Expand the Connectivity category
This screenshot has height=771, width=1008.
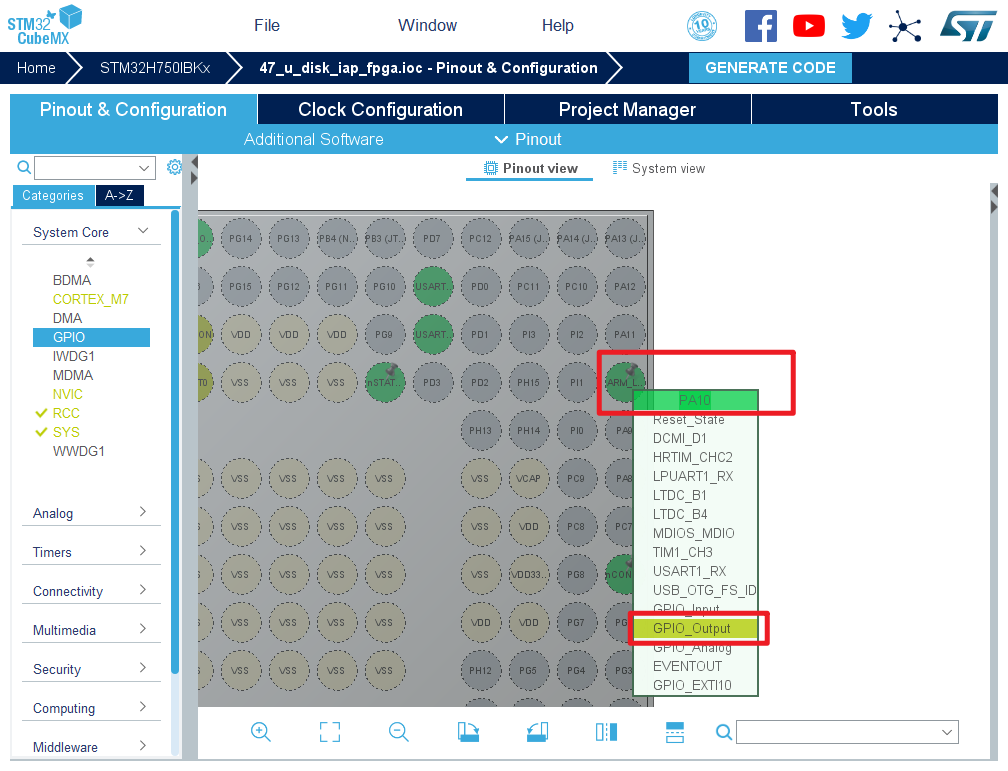pos(90,591)
